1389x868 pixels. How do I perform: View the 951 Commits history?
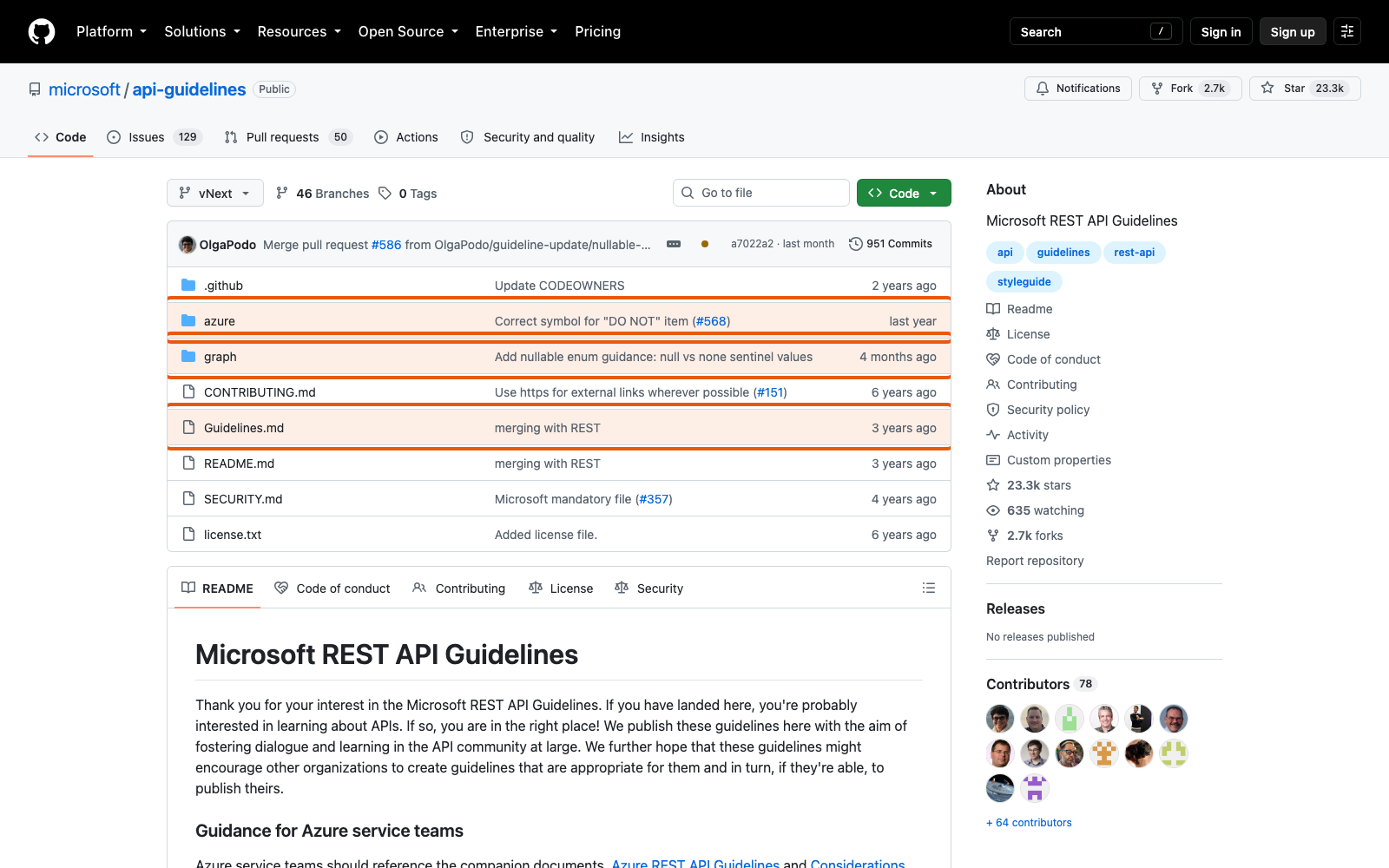890,244
